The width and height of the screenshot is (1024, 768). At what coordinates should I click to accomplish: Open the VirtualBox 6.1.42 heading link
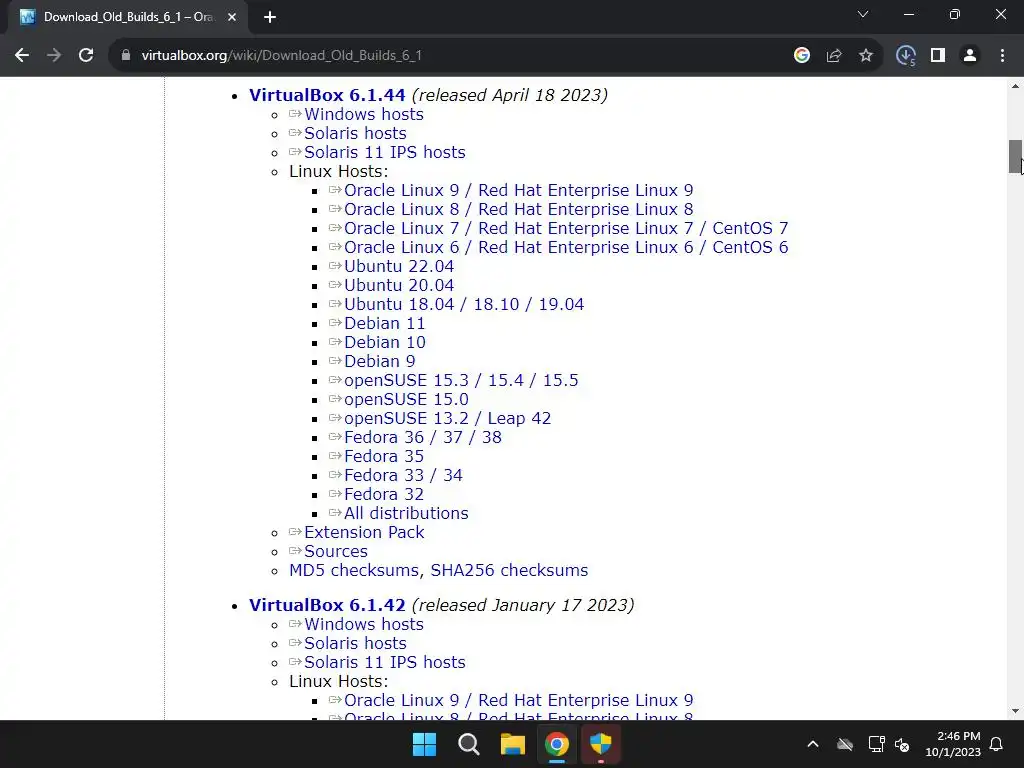(x=327, y=605)
